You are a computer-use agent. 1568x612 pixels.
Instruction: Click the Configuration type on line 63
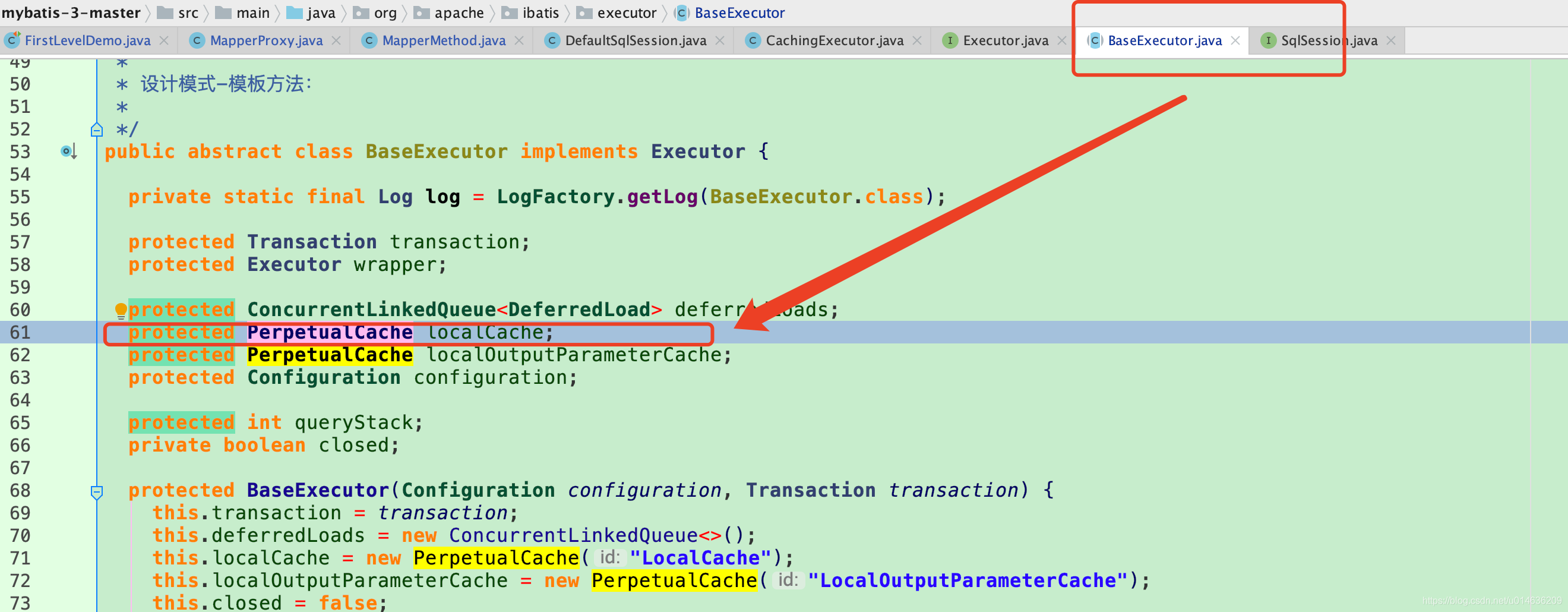[x=324, y=377]
